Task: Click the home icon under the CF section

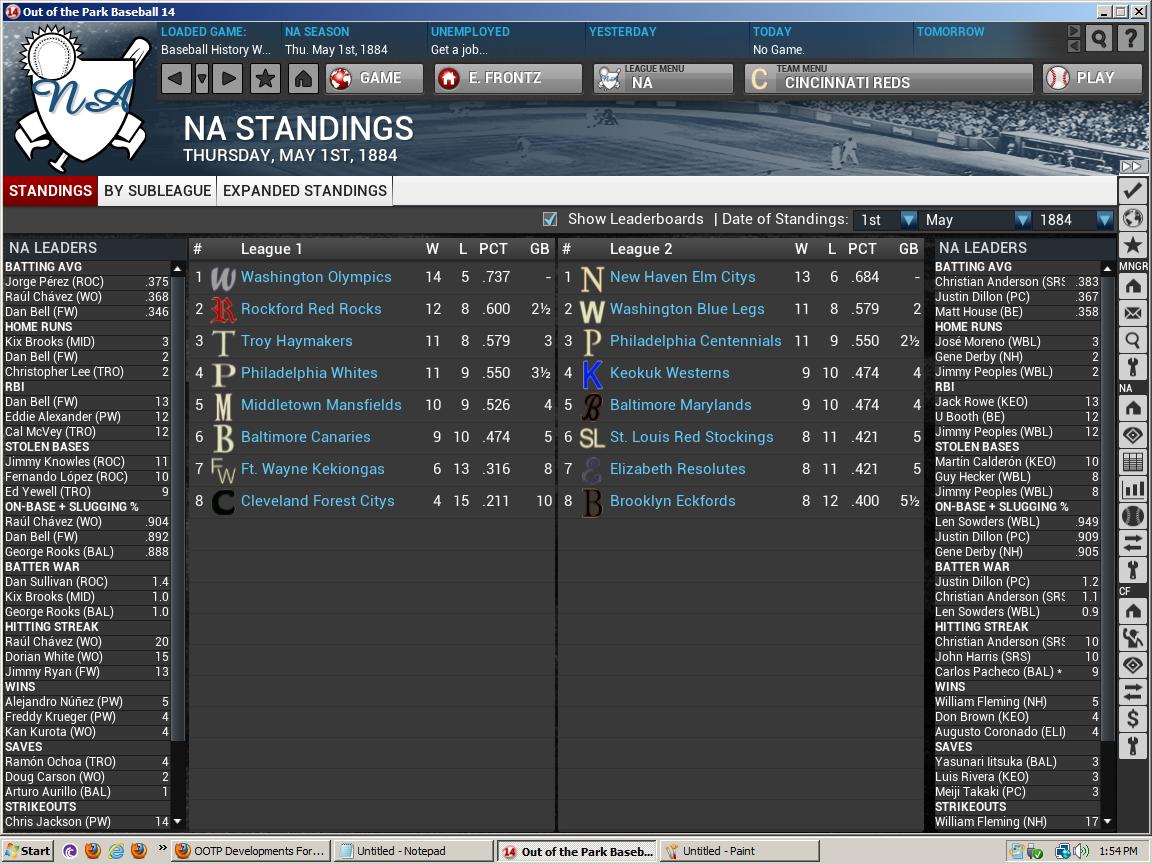Action: pyautogui.click(x=1133, y=611)
